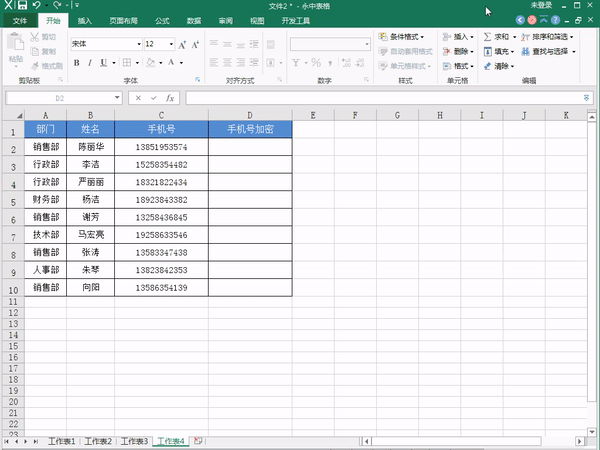Switch to the Page Layout (页面布局) tab
This screenshot has width=600, height=450.
[x=123, y=21]
